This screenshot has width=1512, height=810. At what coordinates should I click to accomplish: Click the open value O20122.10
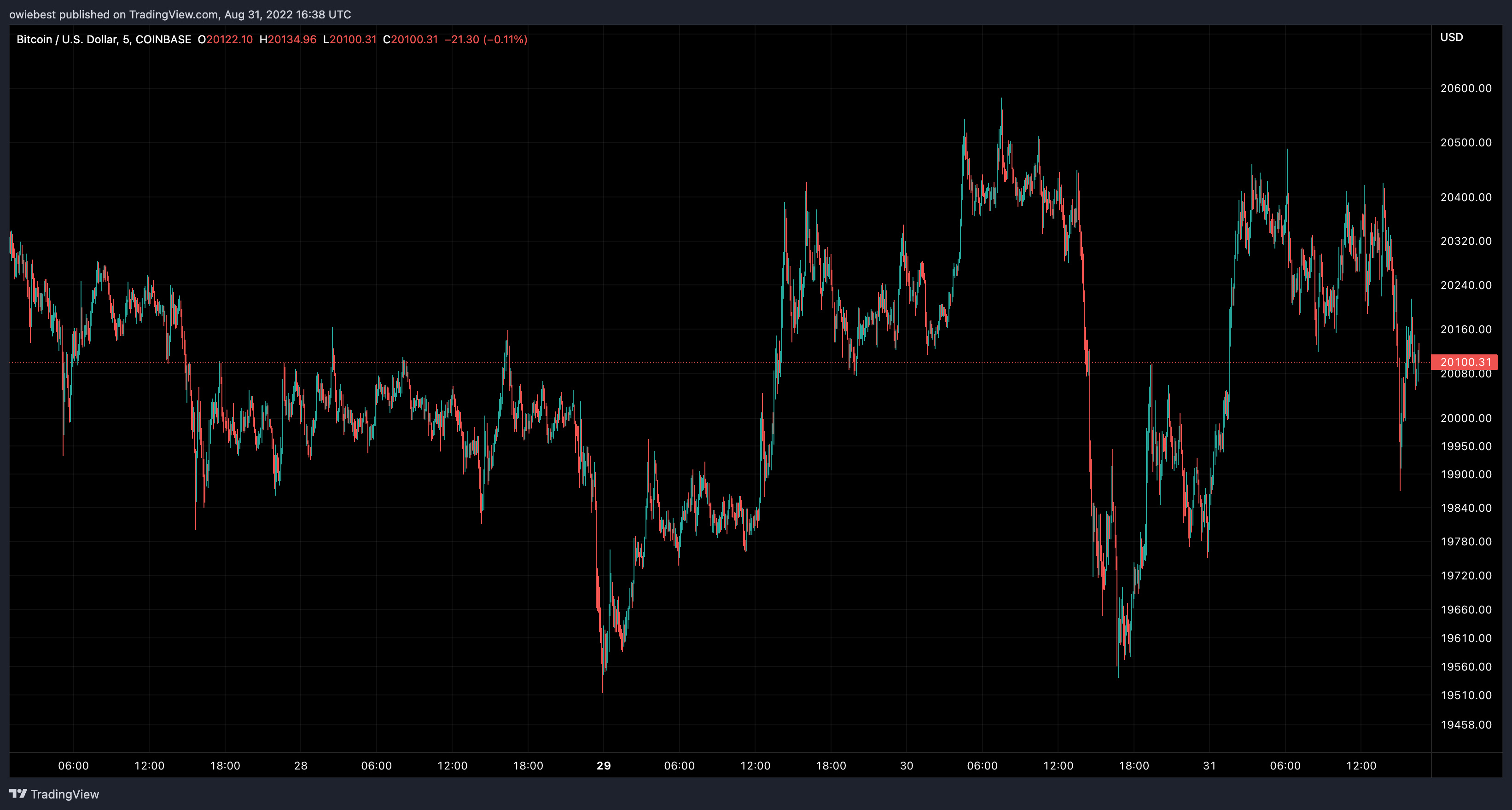coord(225,39)
